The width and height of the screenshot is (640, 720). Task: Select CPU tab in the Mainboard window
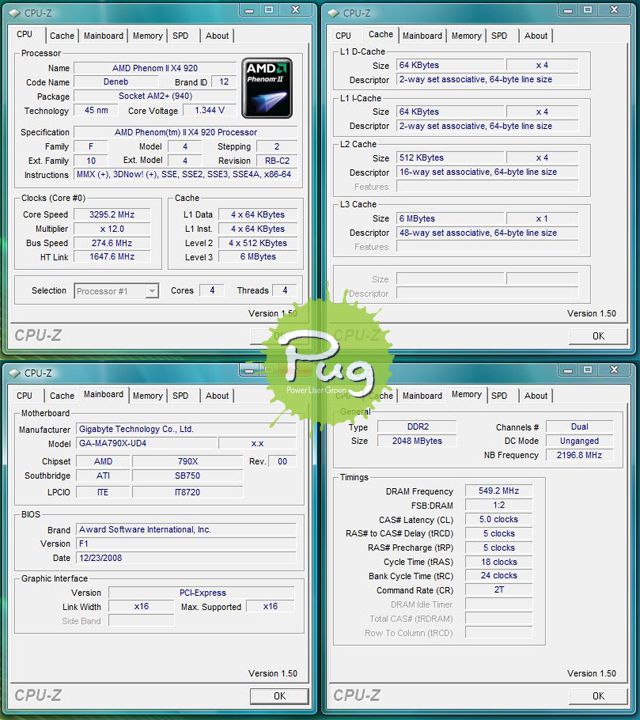(24, 396)
